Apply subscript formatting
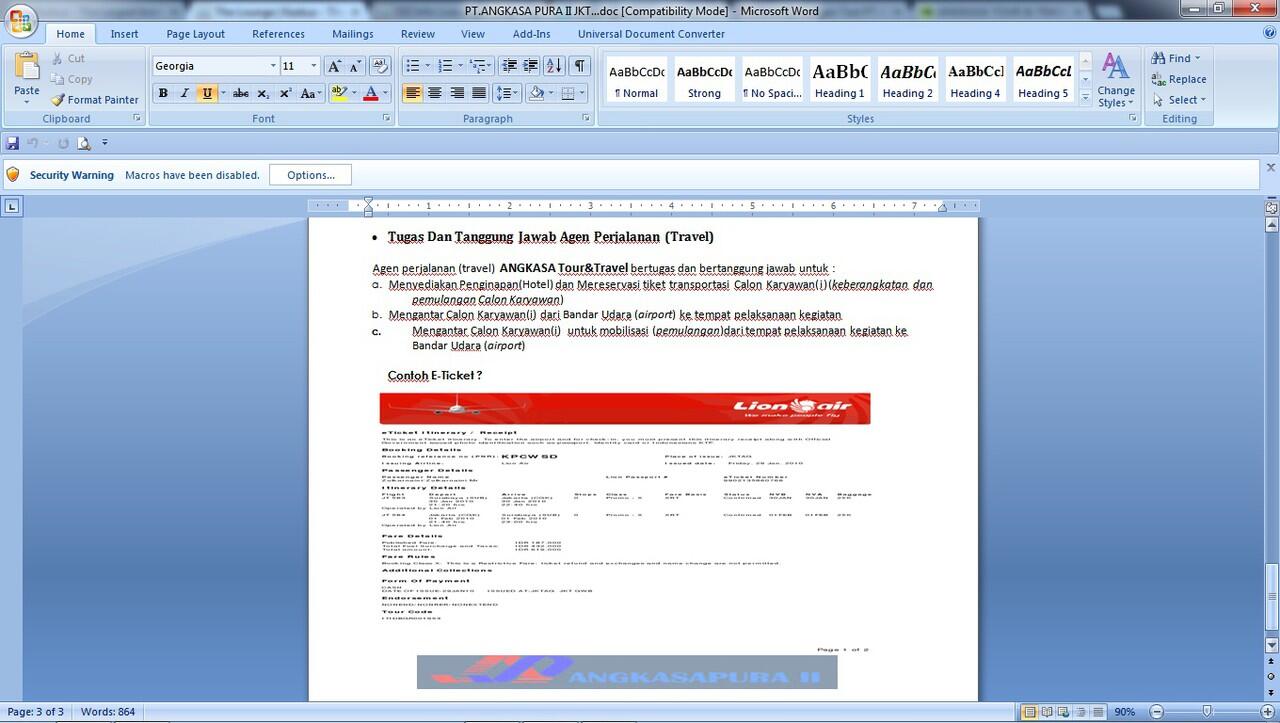The height and width of the screenshot is (723, 1280). 263,93
